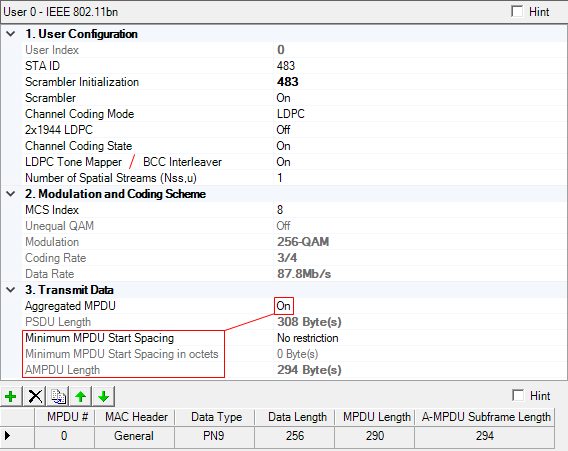Enable Hint checkbox in User 0 header
The width and height of the screenshot is (568, 451).
[x=517, y=11]
